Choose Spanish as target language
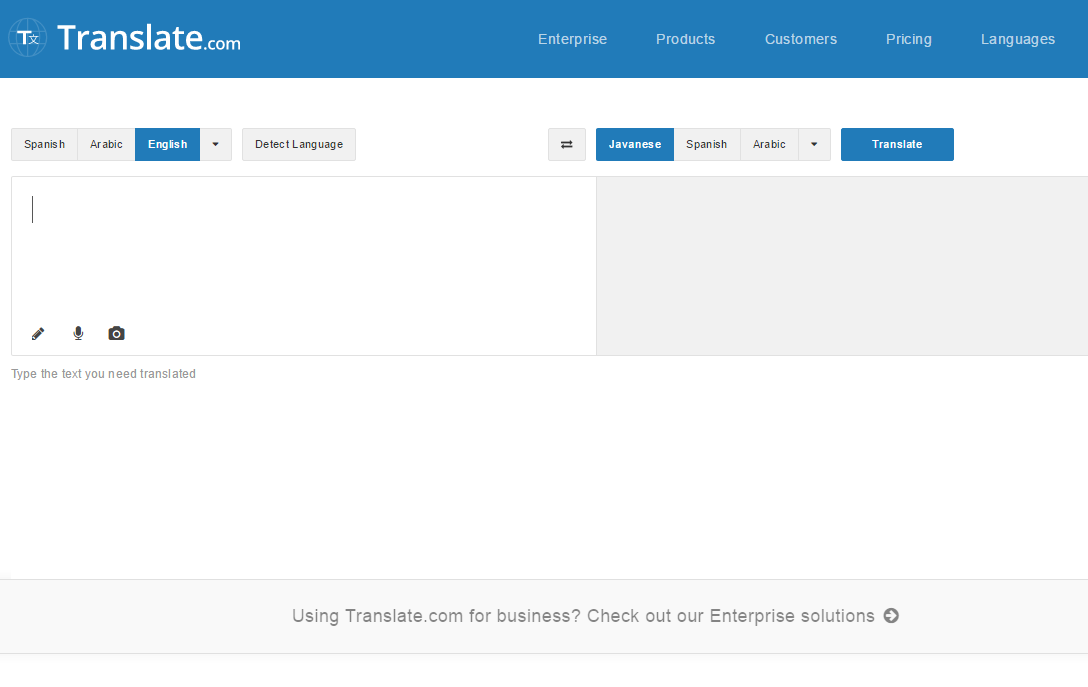The image size is (1088, 687). click(x=706, y=144)
